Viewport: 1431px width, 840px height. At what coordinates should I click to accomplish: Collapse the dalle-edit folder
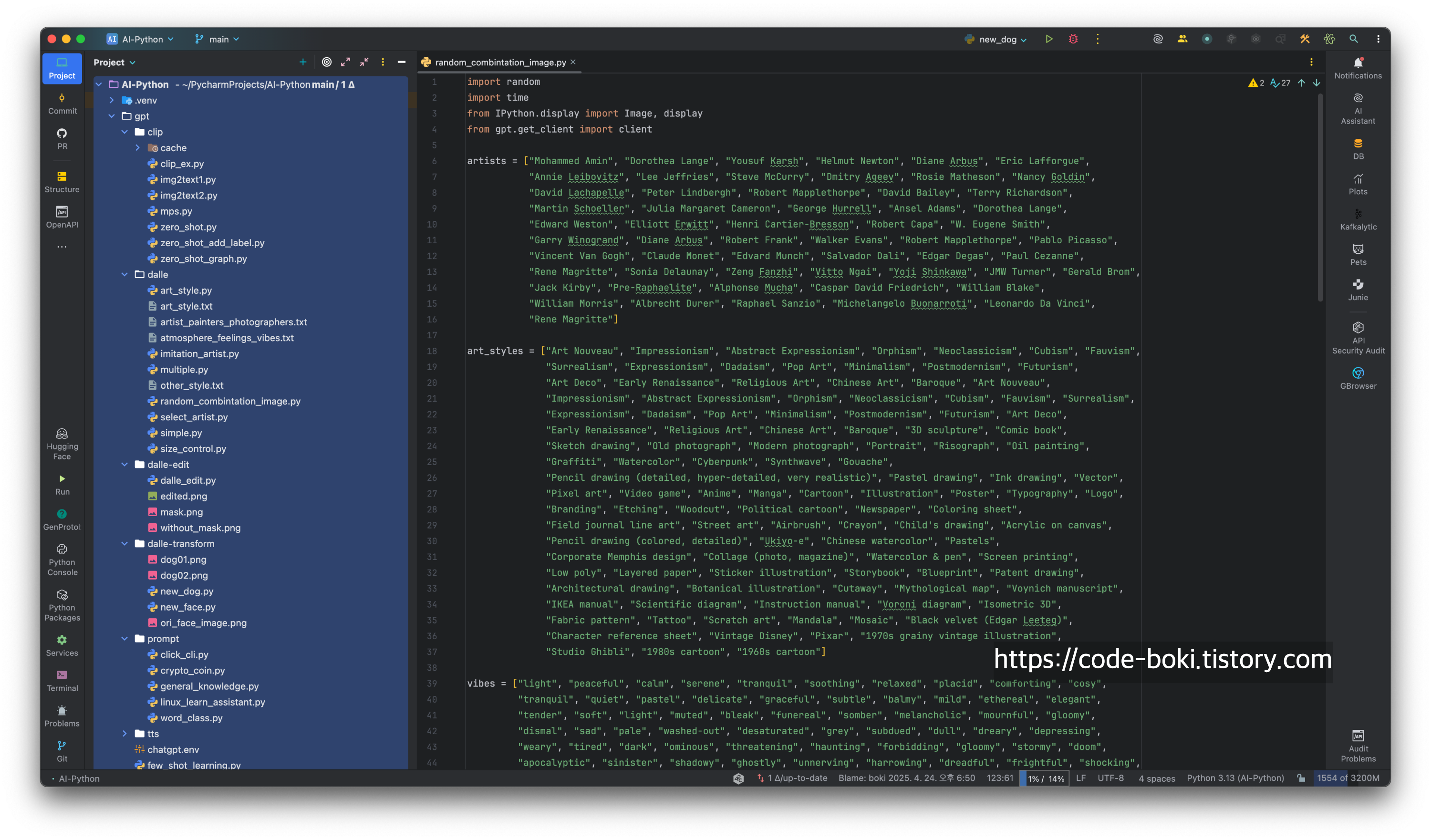pos(124,465)
